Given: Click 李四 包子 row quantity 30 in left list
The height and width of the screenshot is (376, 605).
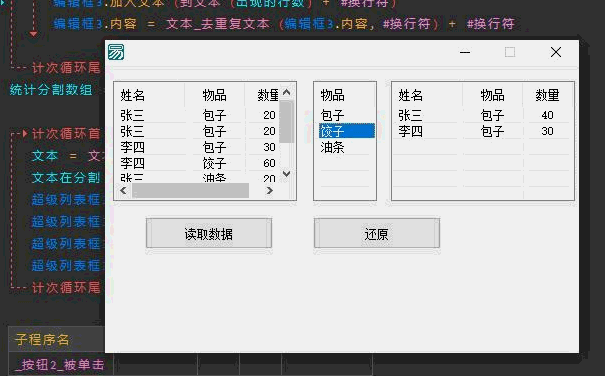Looking at the screenshot, I should 269,147.
